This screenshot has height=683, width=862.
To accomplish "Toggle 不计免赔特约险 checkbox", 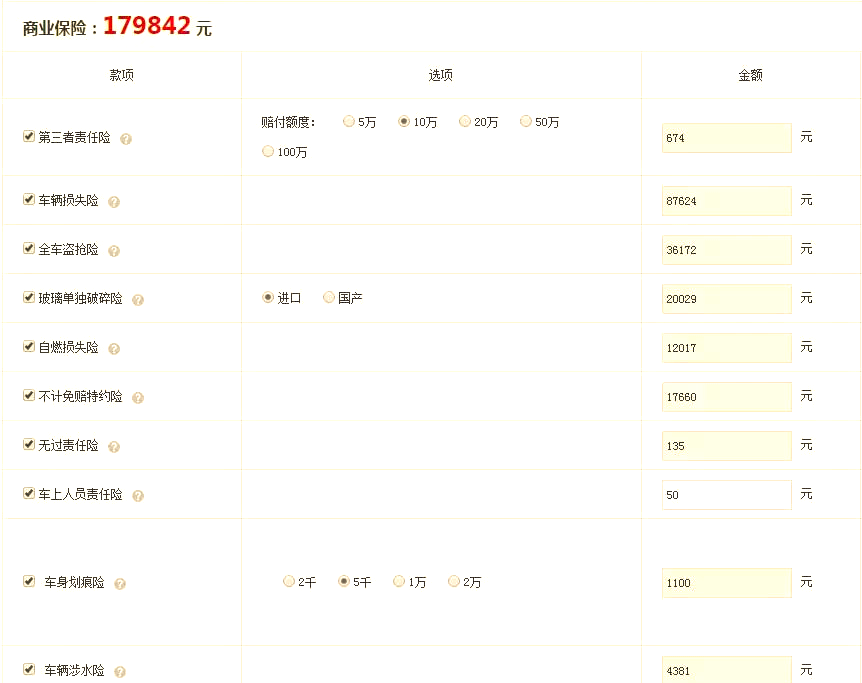I will pyautogui.click(x=29, y=395).
